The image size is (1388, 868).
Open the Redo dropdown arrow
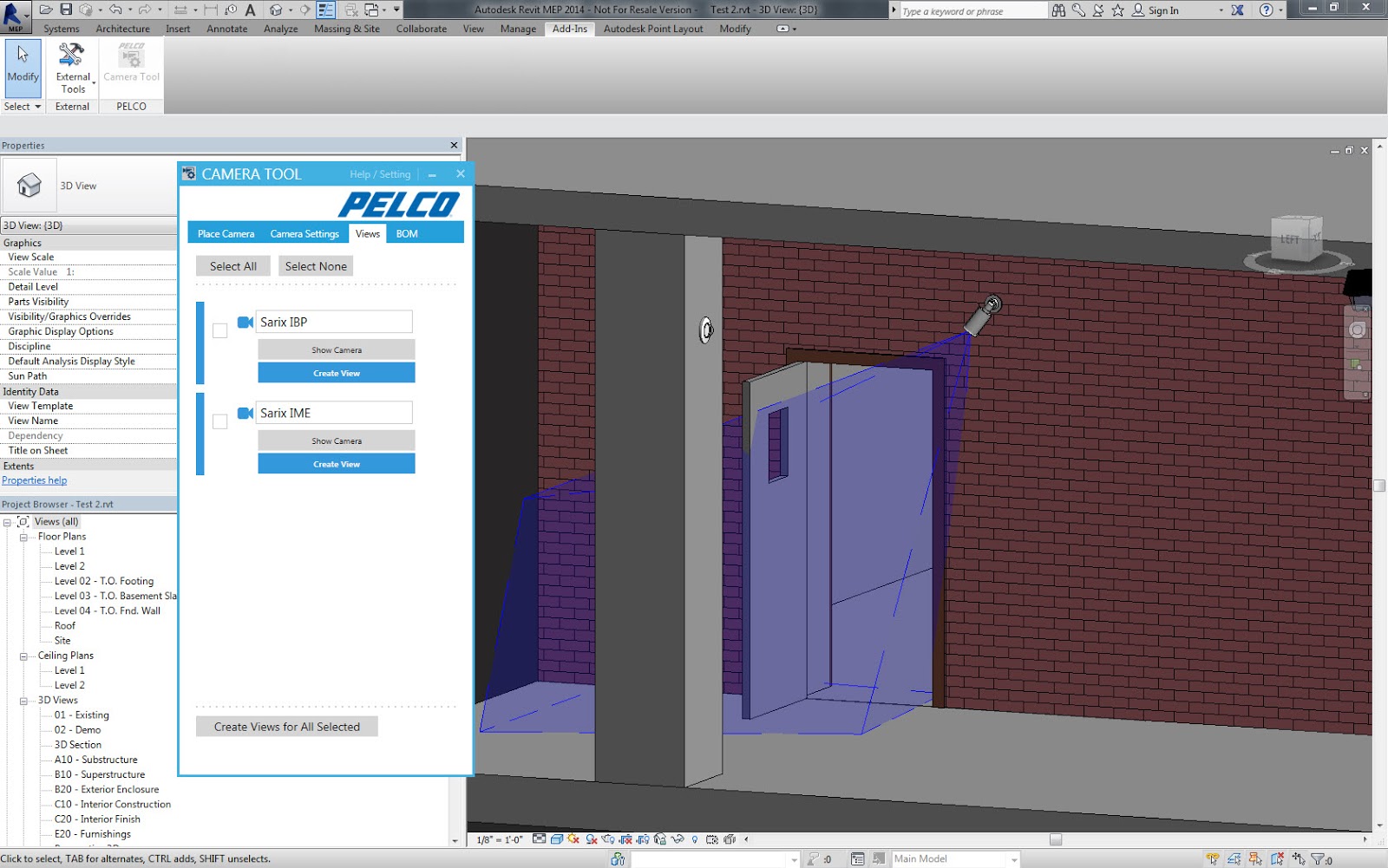click(x=160, y=10)
